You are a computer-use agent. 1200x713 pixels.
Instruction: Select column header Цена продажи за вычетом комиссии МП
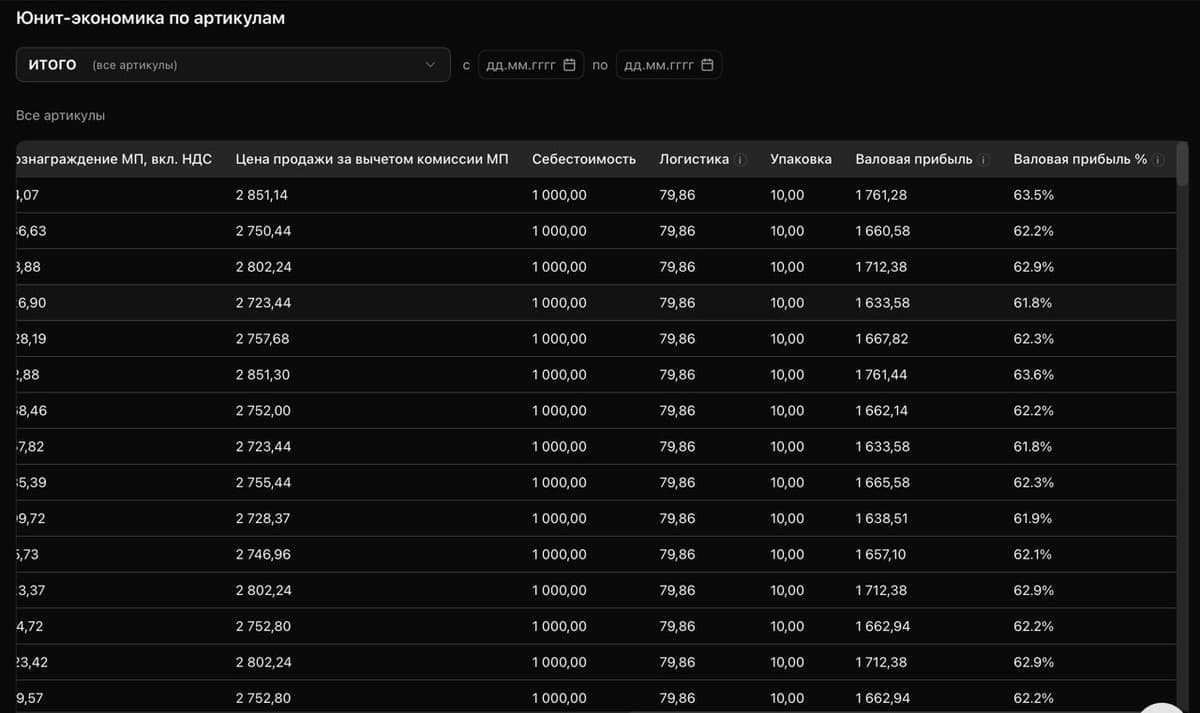coord(371,159)
